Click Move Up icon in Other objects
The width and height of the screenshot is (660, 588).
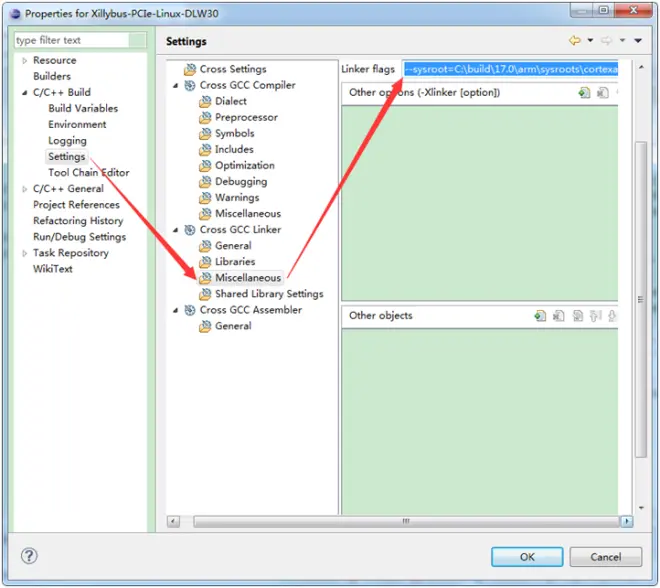[596, 316]
